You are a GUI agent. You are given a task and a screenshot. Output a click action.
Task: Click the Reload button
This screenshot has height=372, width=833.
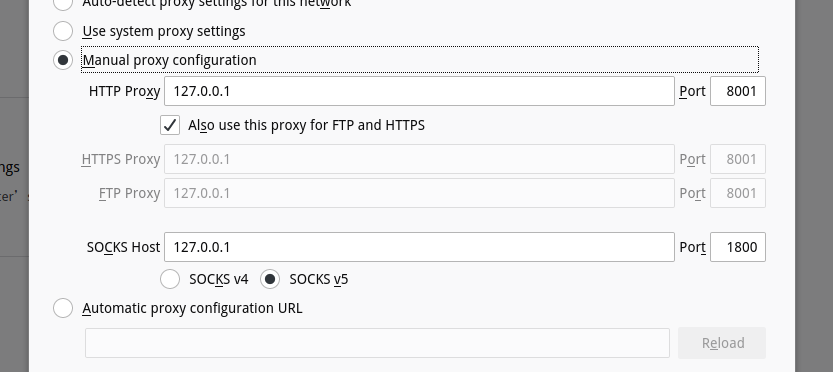pos(722,343)
